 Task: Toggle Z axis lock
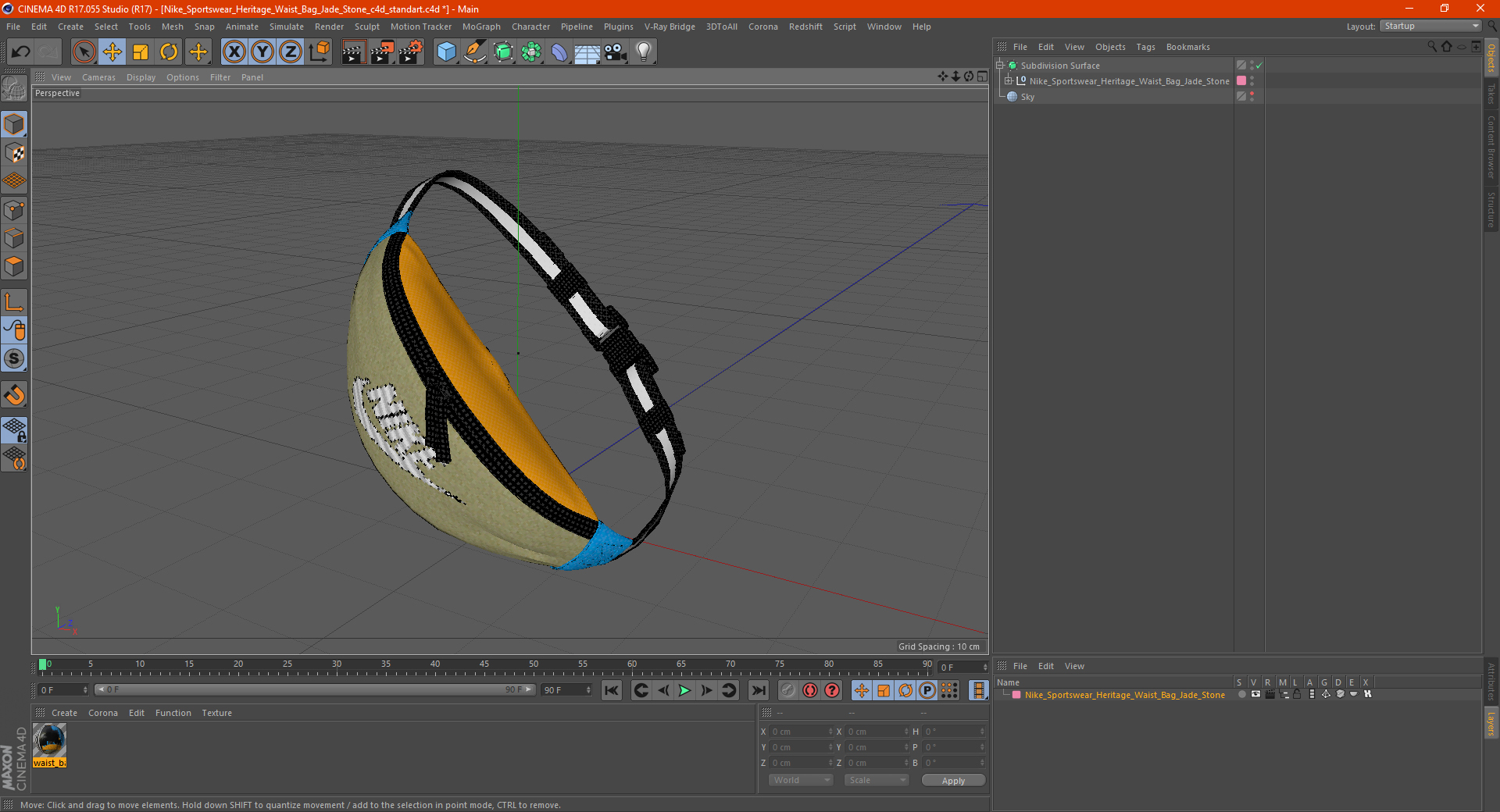pos(291,52)
